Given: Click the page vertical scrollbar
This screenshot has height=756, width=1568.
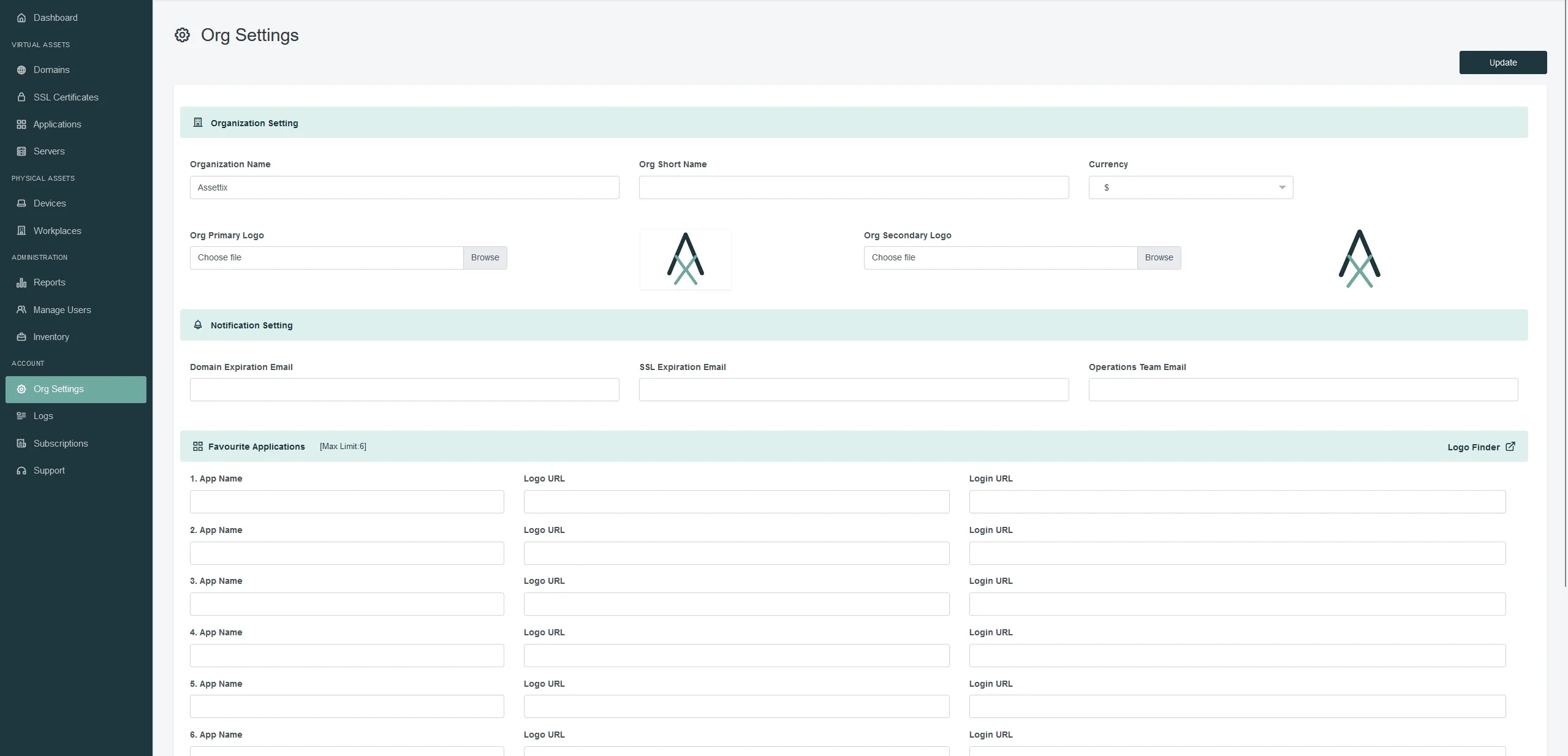Looking at the screenshot, I should point(1566,294).
